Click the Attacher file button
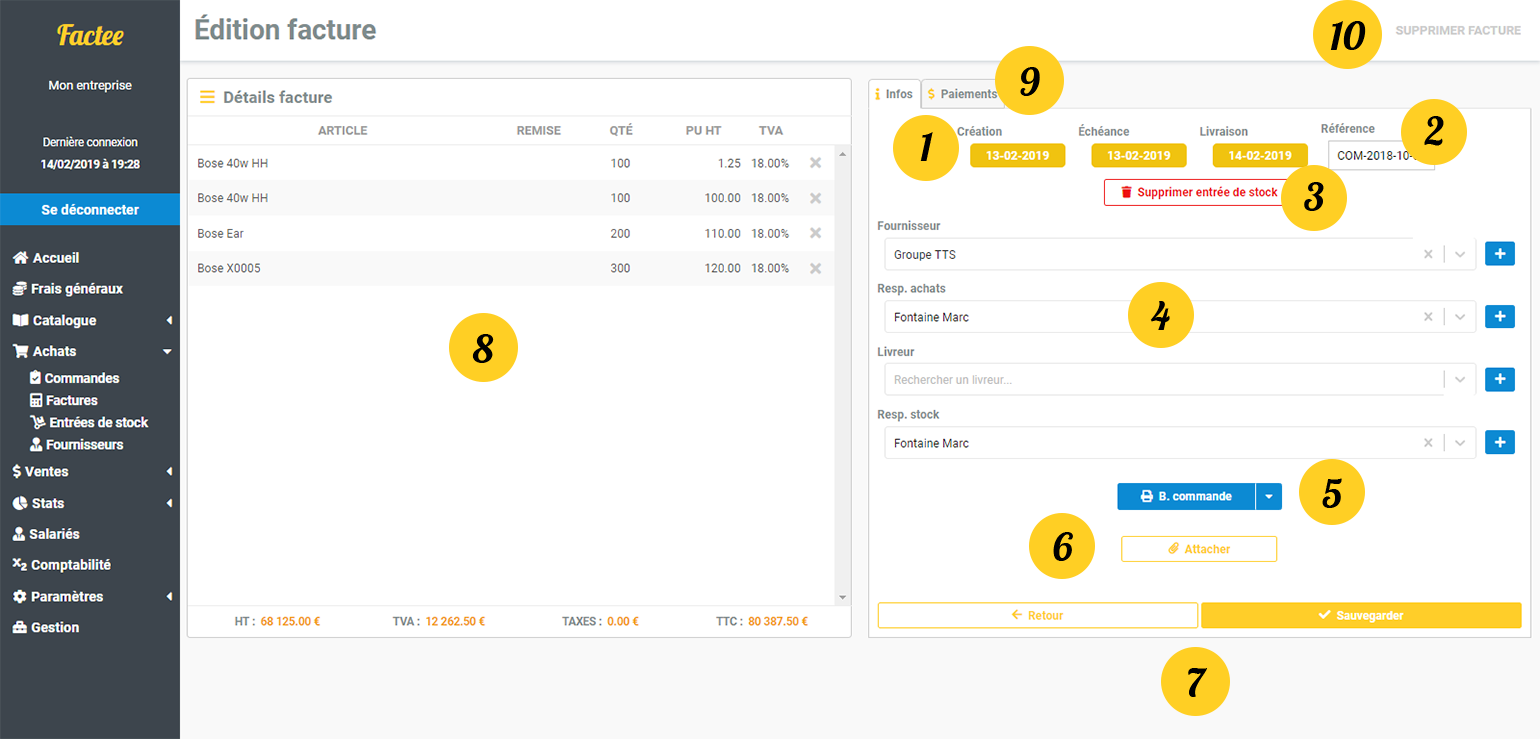 [1198, 549]
